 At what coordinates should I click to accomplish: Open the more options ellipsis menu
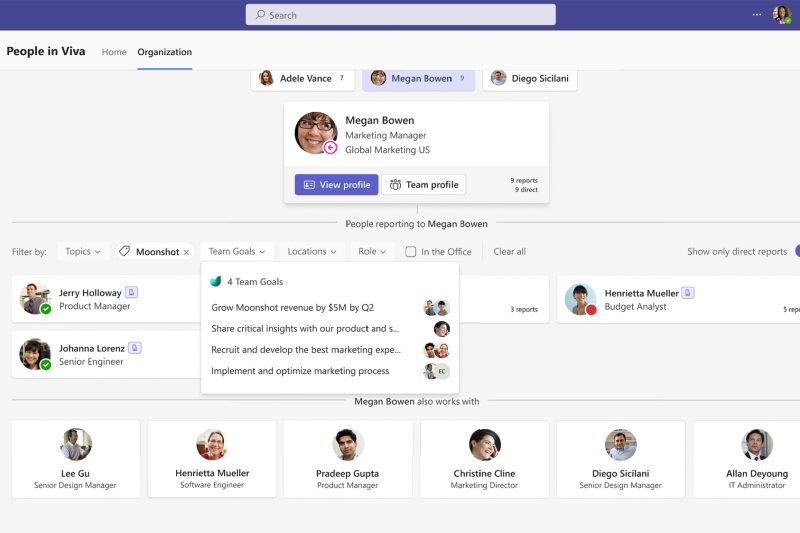pos(757,14)
